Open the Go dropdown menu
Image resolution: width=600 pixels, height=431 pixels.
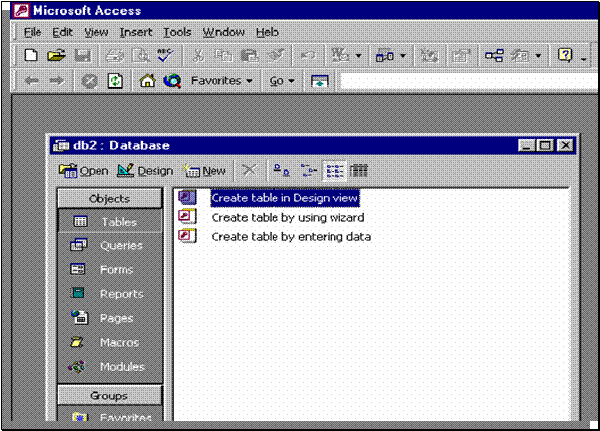(x=283, y=81)
